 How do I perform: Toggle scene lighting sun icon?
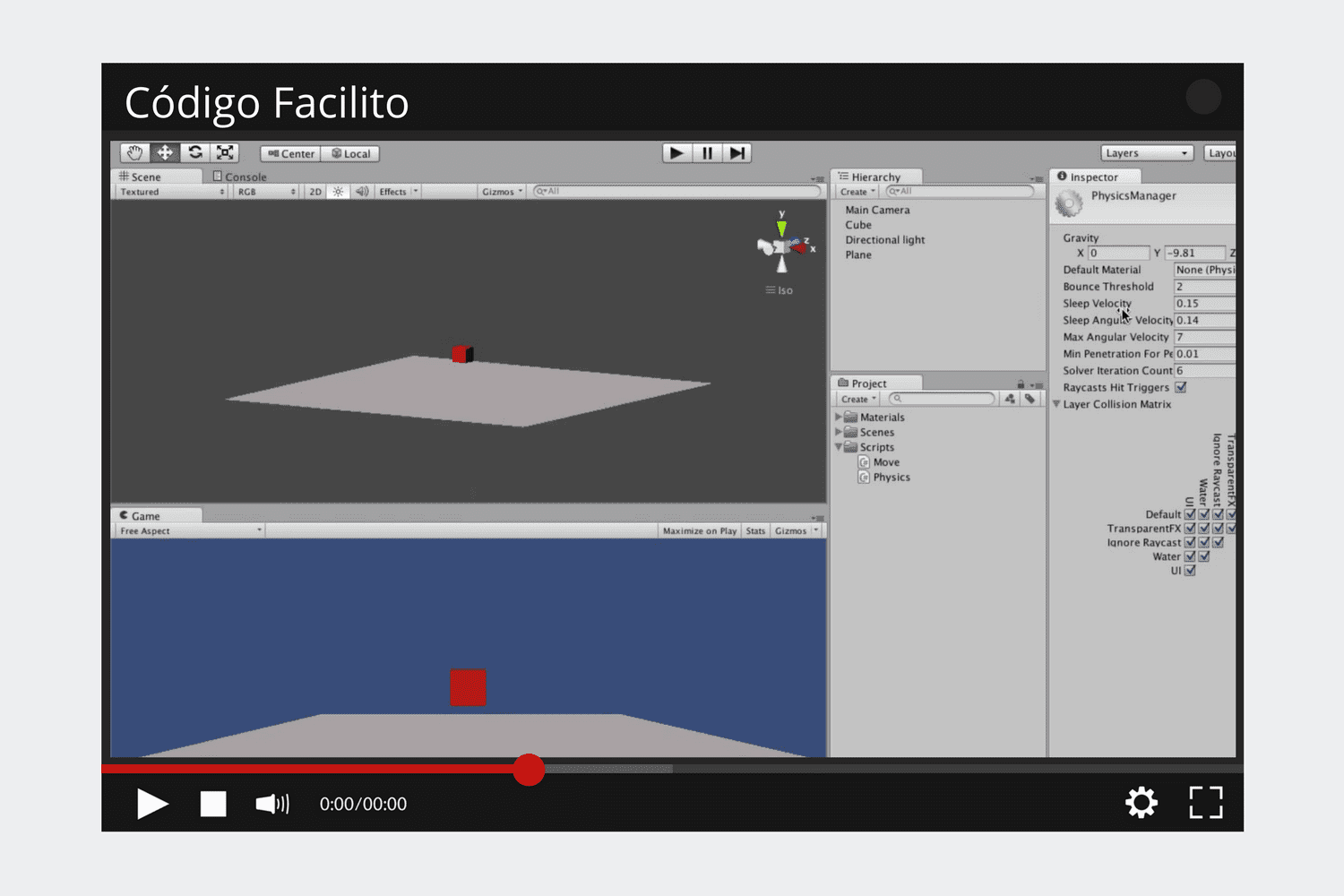click(x=338, y=192)
